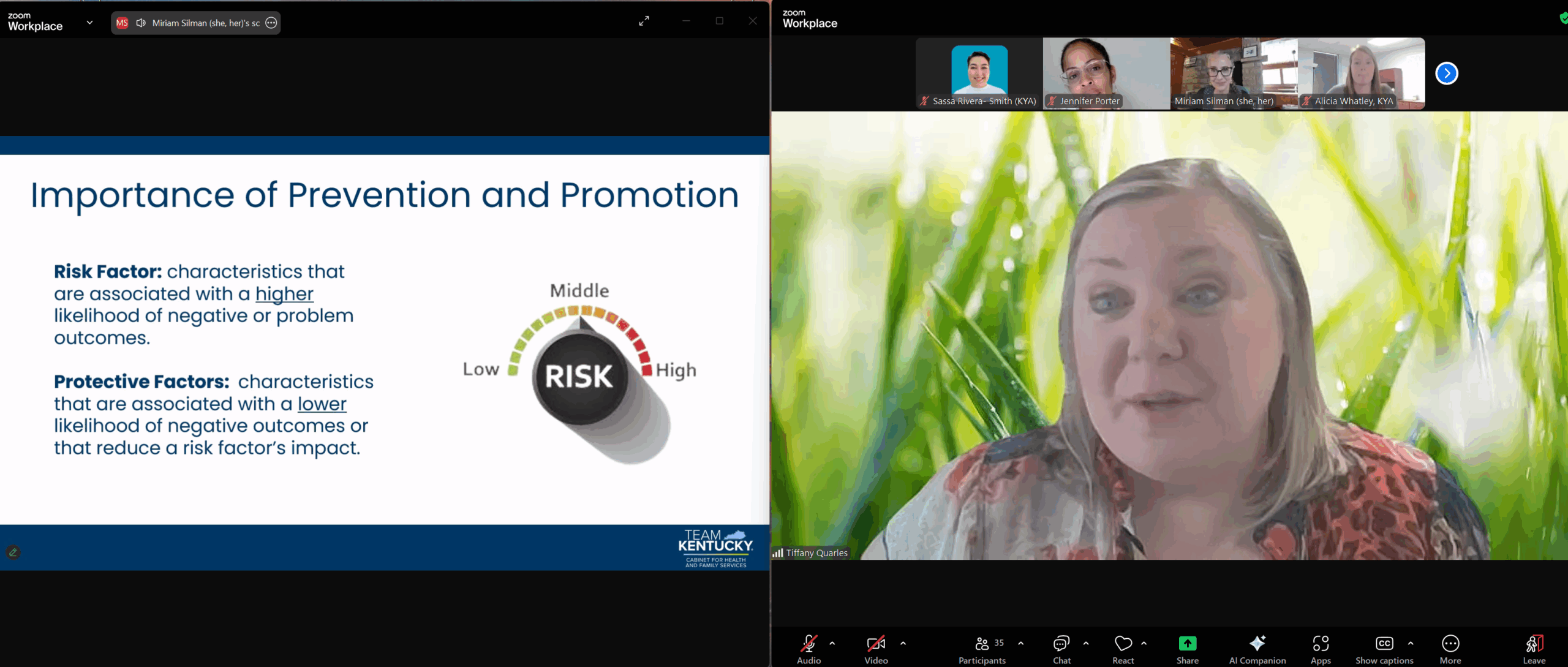The height and width of the screenshot is (667, 1568).
Task: Open Zoom Workplace dropdown in shared window
Action: [89, 23]
